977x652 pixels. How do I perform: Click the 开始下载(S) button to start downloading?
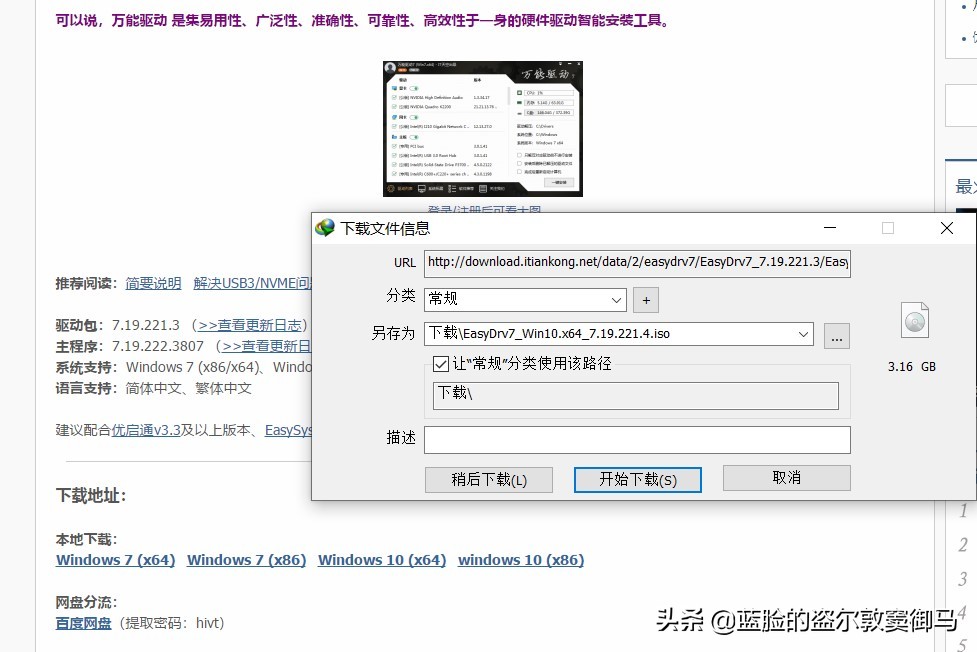coord(637,479)
